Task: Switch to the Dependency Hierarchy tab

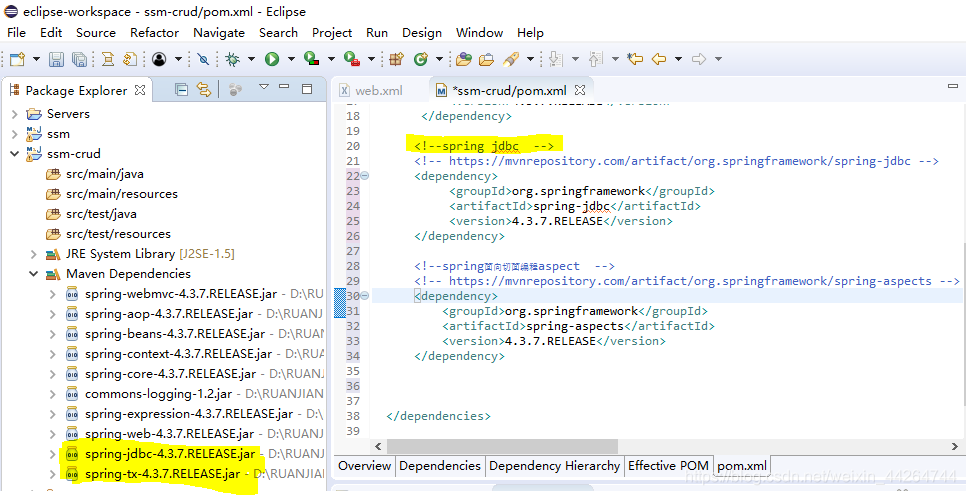Action: [554, 465]
